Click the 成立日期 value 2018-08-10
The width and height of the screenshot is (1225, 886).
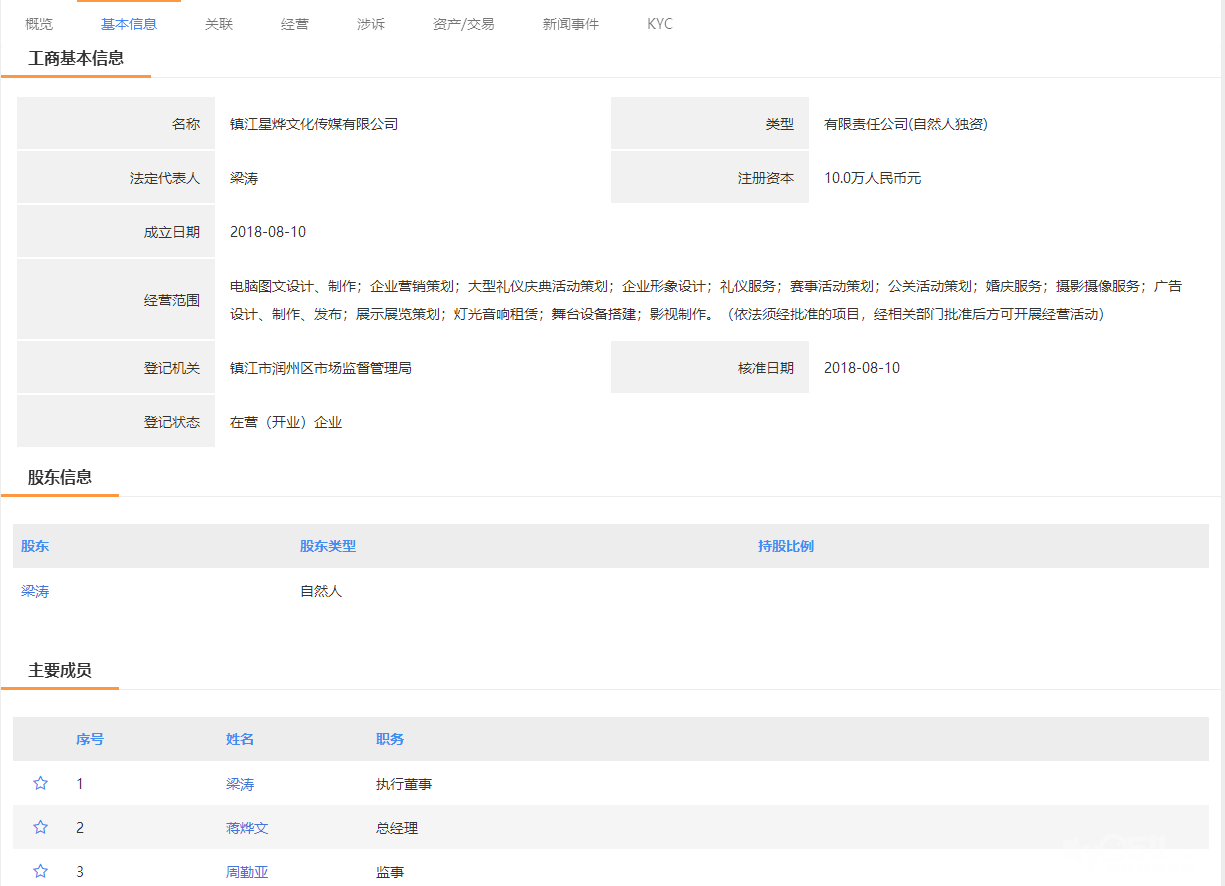pos(268,232)
